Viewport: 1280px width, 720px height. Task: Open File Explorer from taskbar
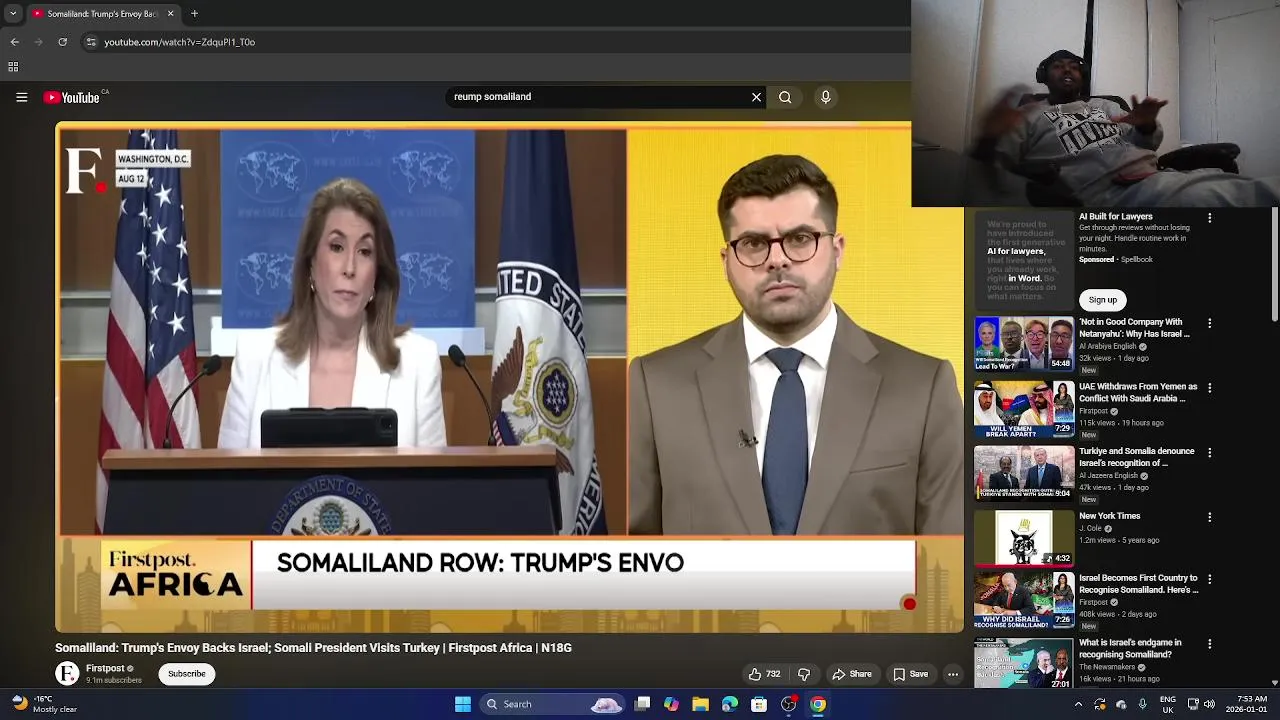pos(700,704)
